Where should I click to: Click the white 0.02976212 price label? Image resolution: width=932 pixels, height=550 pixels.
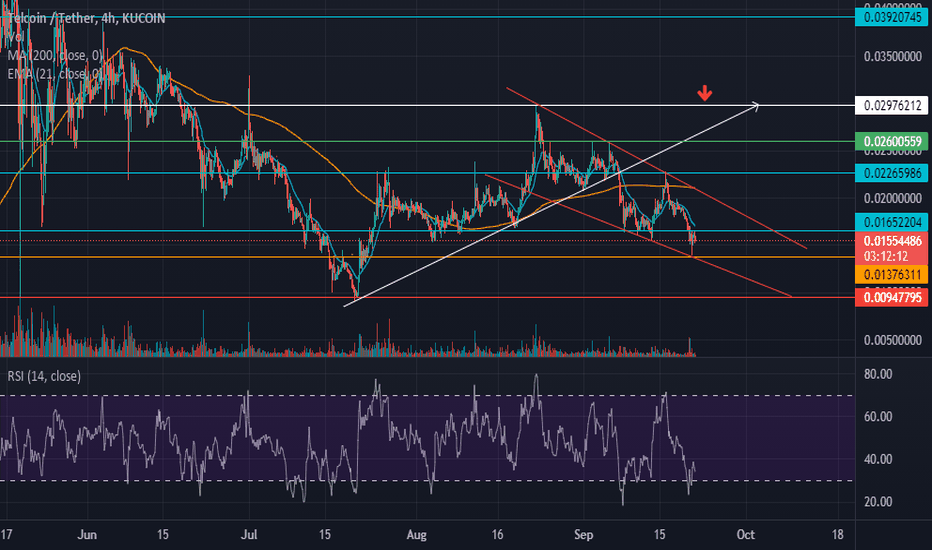tap(892, 106)
